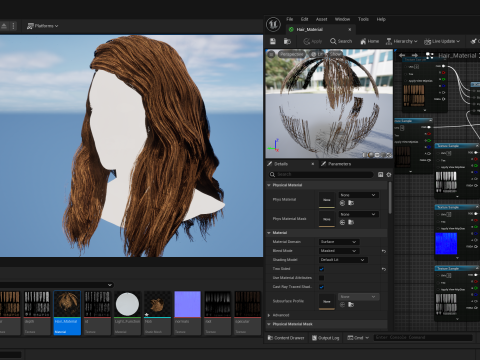Screen dimensions: 480x360
Task: Open the Output Log
Action: [x=325, y=338]
